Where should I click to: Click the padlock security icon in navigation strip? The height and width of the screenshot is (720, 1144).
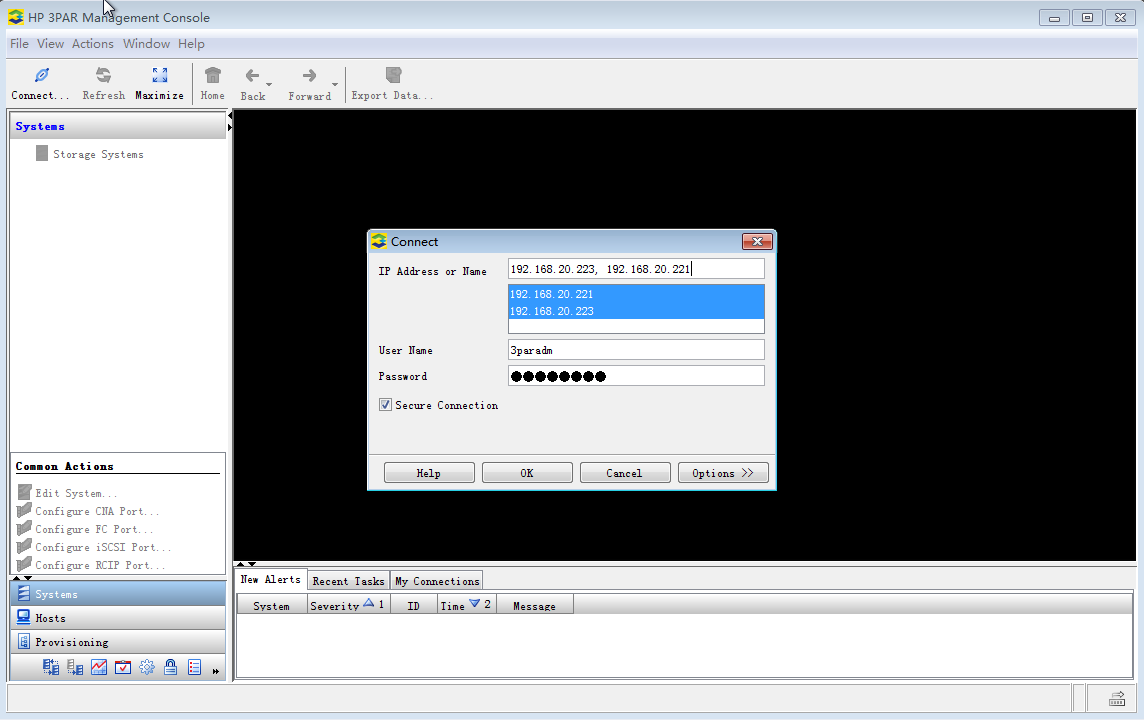click(x=171, y=668)
